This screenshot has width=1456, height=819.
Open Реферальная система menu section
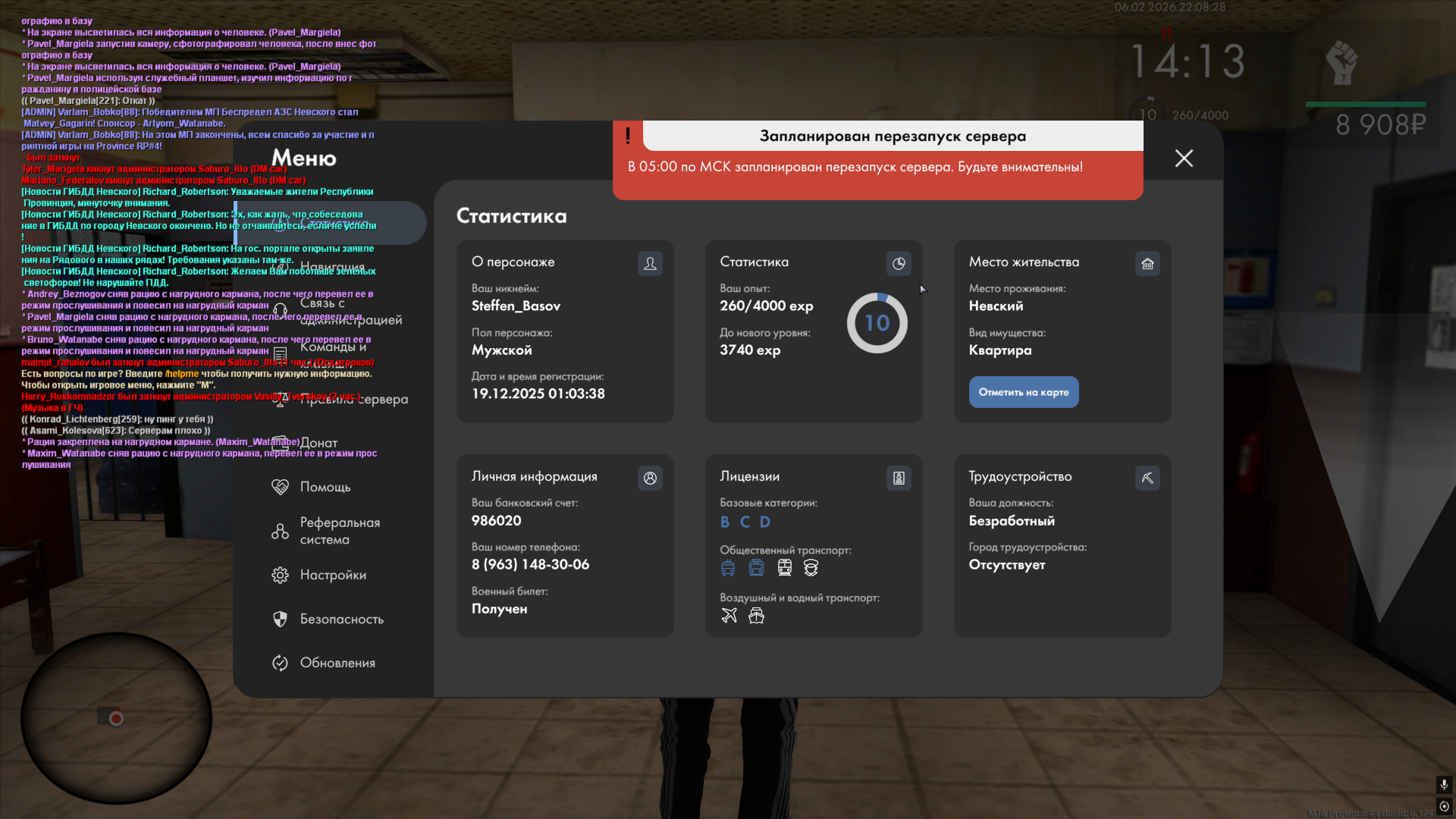(338, 531)
